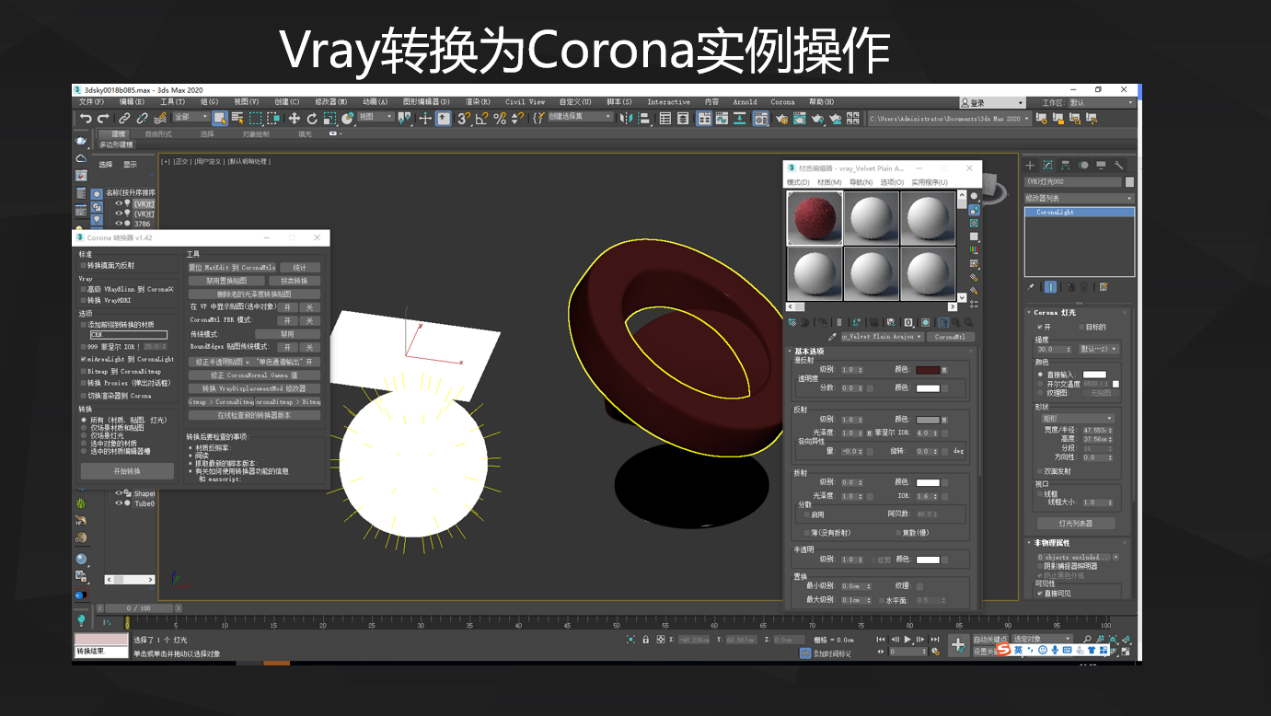Open 导航(N) menu in material editor
This screenshot has height=716, width=1271.
click(x=861, y=183)
